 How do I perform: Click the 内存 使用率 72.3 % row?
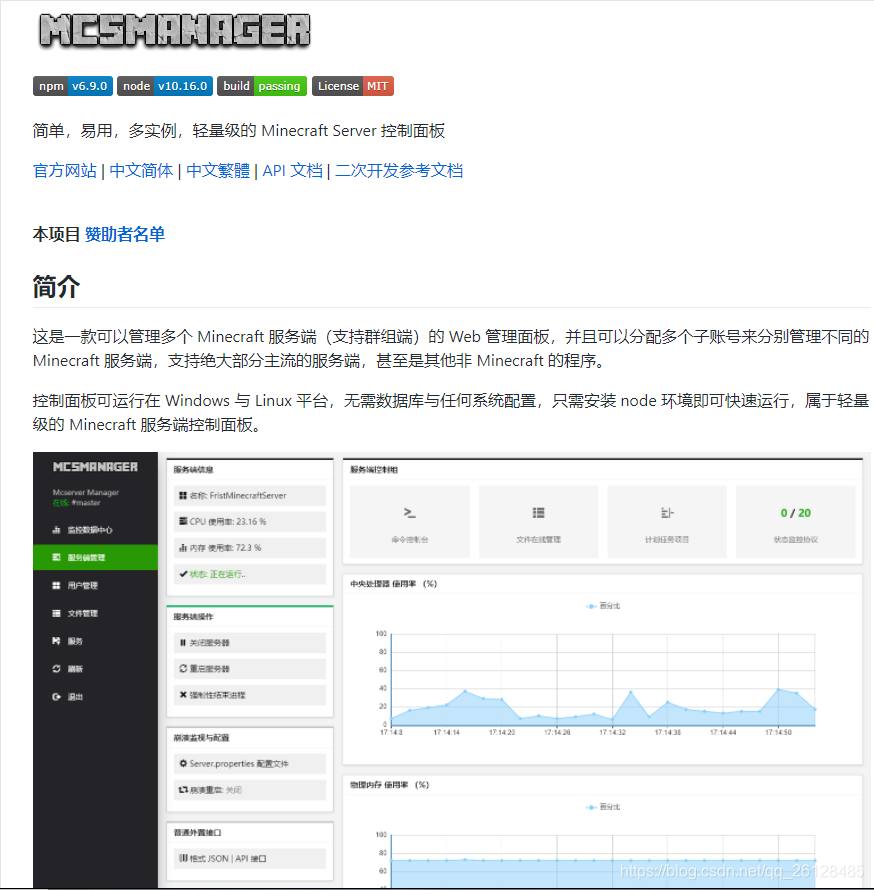(250, 548)
